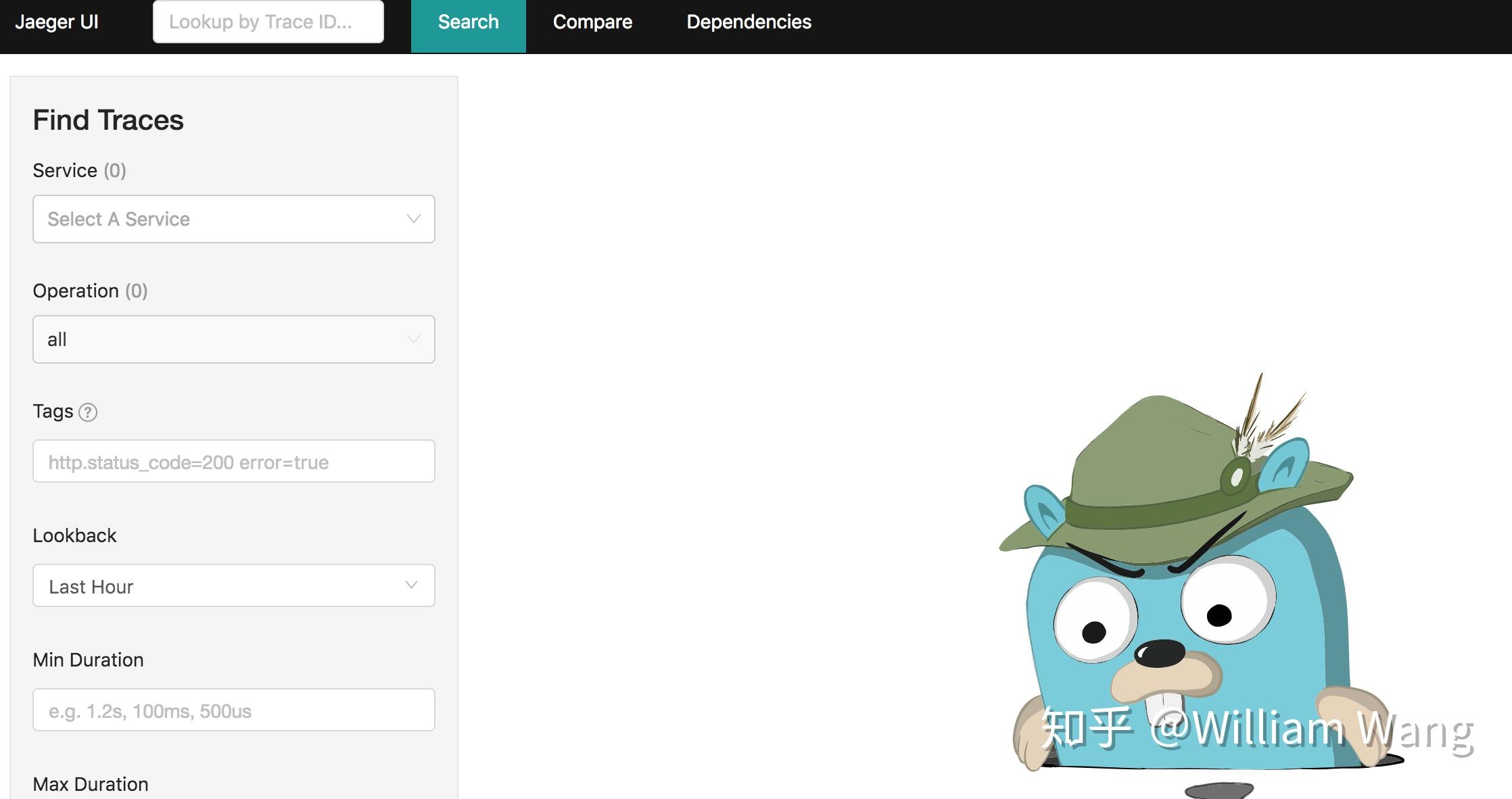The height and width of the screenshot is (799, 1512).
Task: Click the Jaeger gopher mascot image
Action: click(1190, 595)
